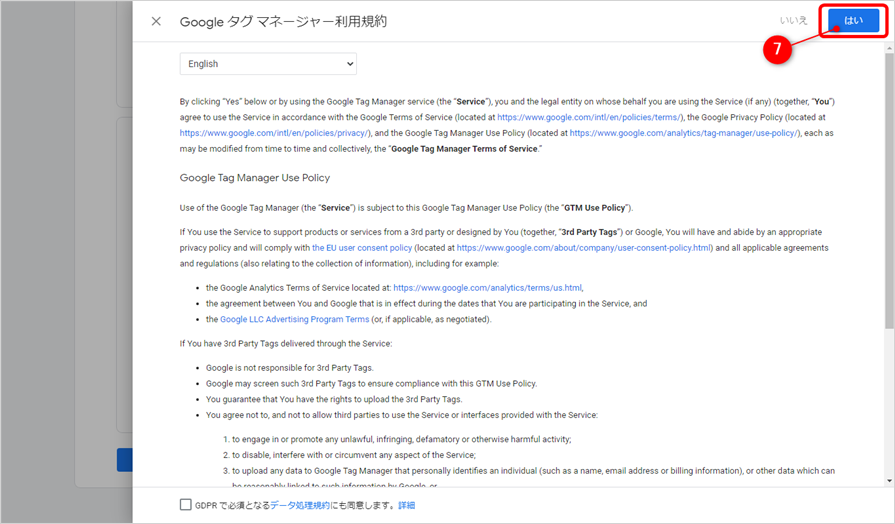Click the Google Tag Manager Use Policy heading
Viewport: 895px width, 524px height.
pos(255,178)
